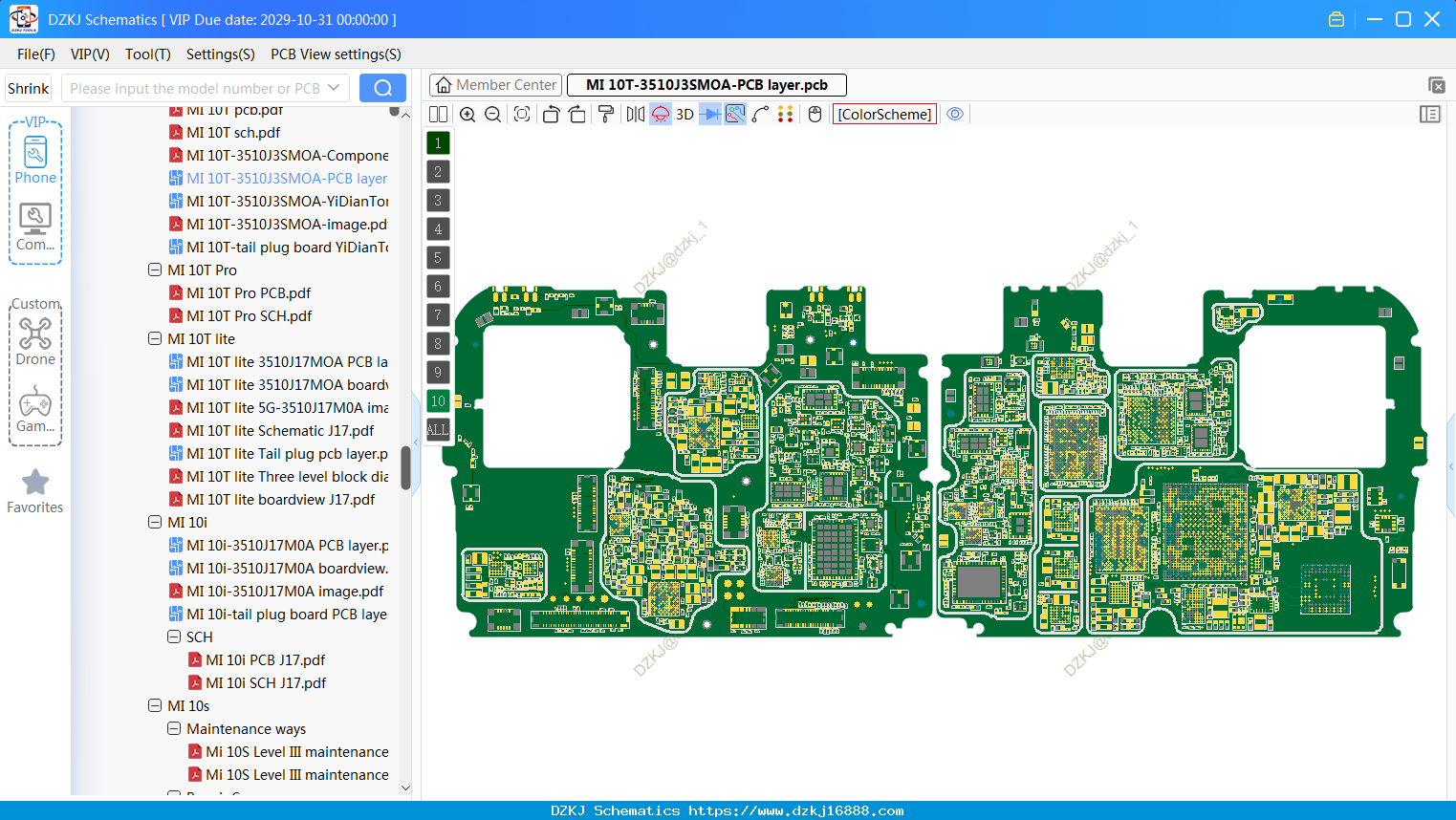The image size is (1456, 820).
Task: Fit the PCB to the screen
Action: pos(522,115)
